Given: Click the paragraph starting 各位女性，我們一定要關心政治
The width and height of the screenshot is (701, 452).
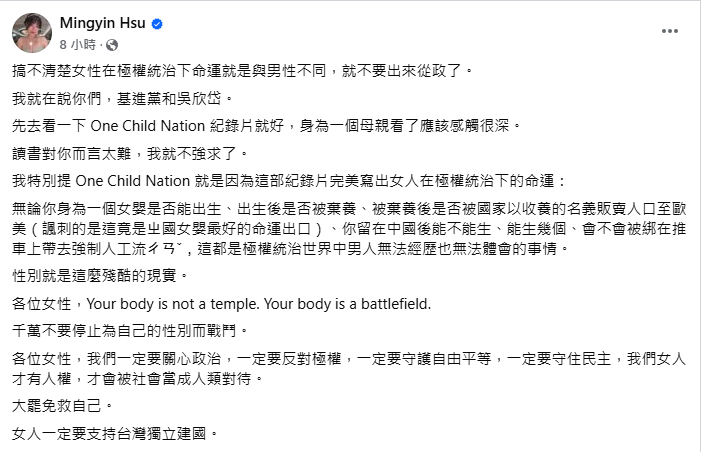Looking at the screenshot, I should pos(349,368).
